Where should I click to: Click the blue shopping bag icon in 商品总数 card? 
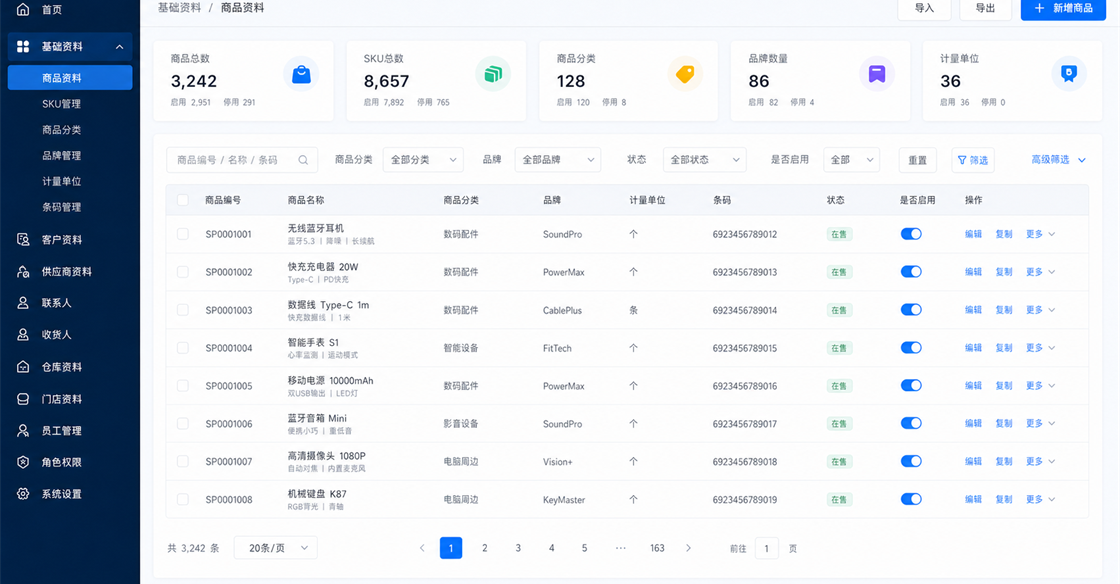(x=301, y=74)
